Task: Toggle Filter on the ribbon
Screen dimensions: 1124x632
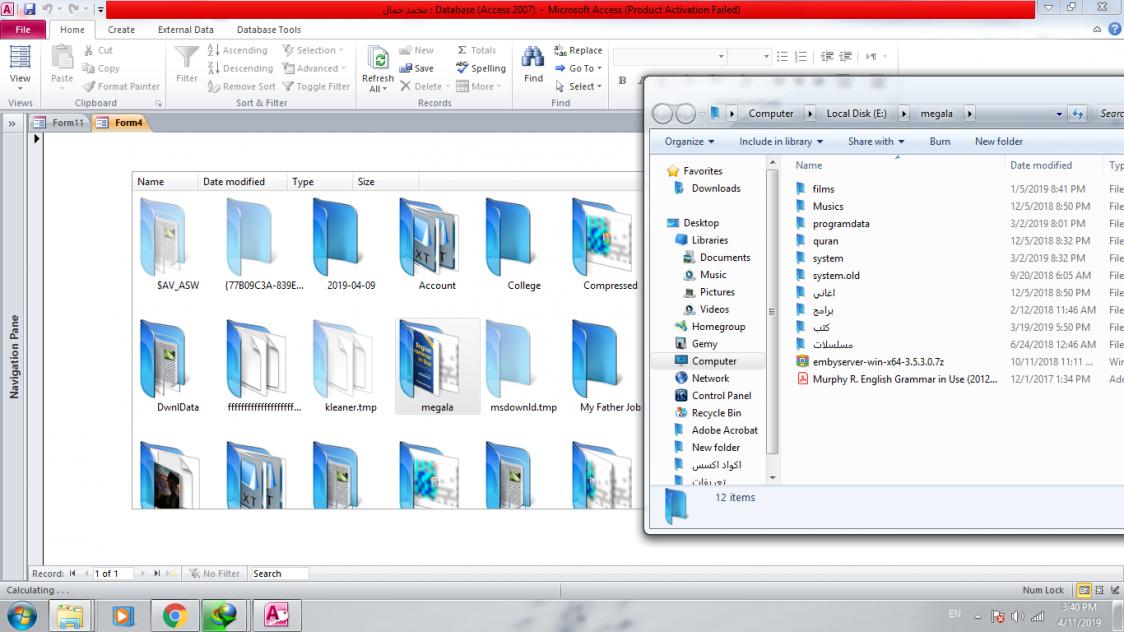Action: [x=316, y=87]
